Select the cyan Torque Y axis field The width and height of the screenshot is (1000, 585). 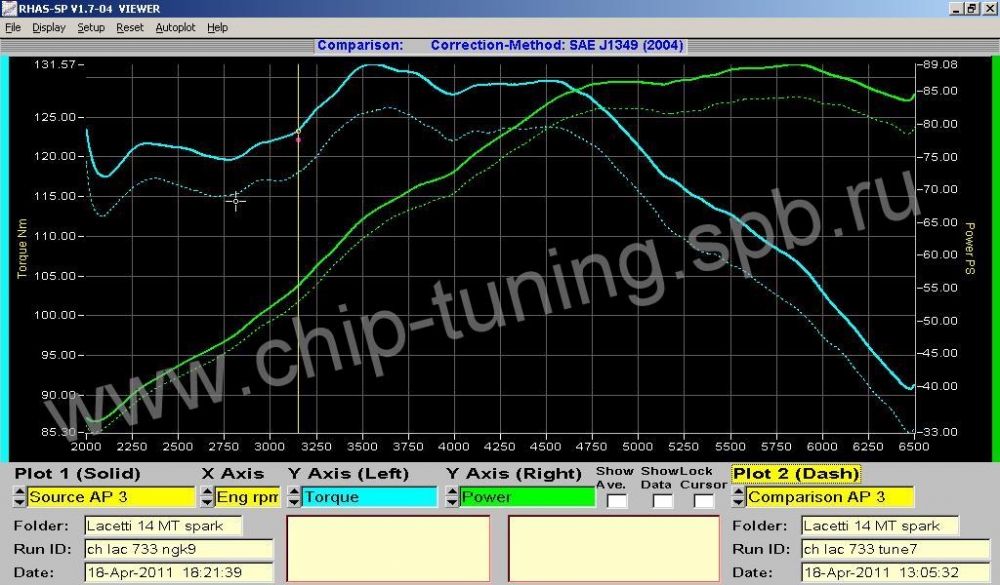369,496
